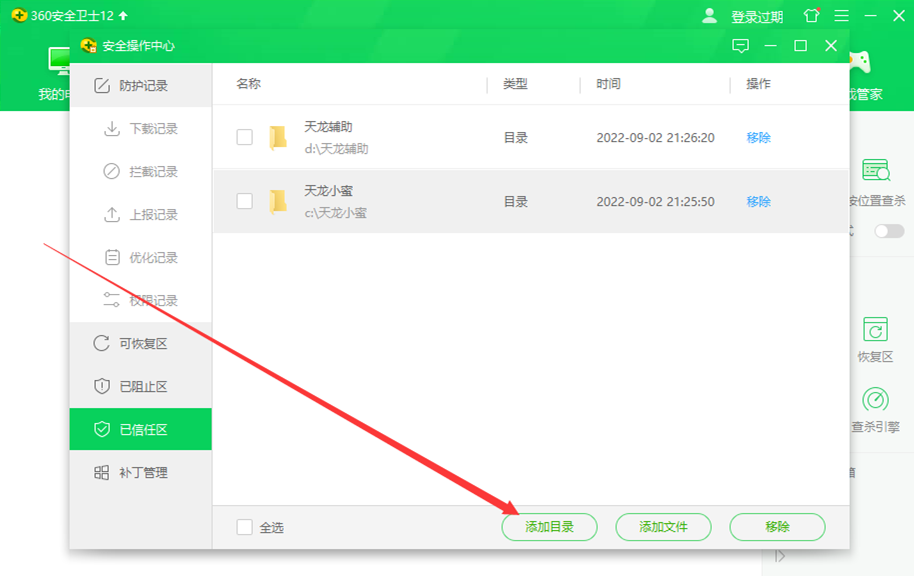The width and height of the screenshot is (914, 576).
Task: Click the gamepad icon in main window
Action: click(859, 62)
